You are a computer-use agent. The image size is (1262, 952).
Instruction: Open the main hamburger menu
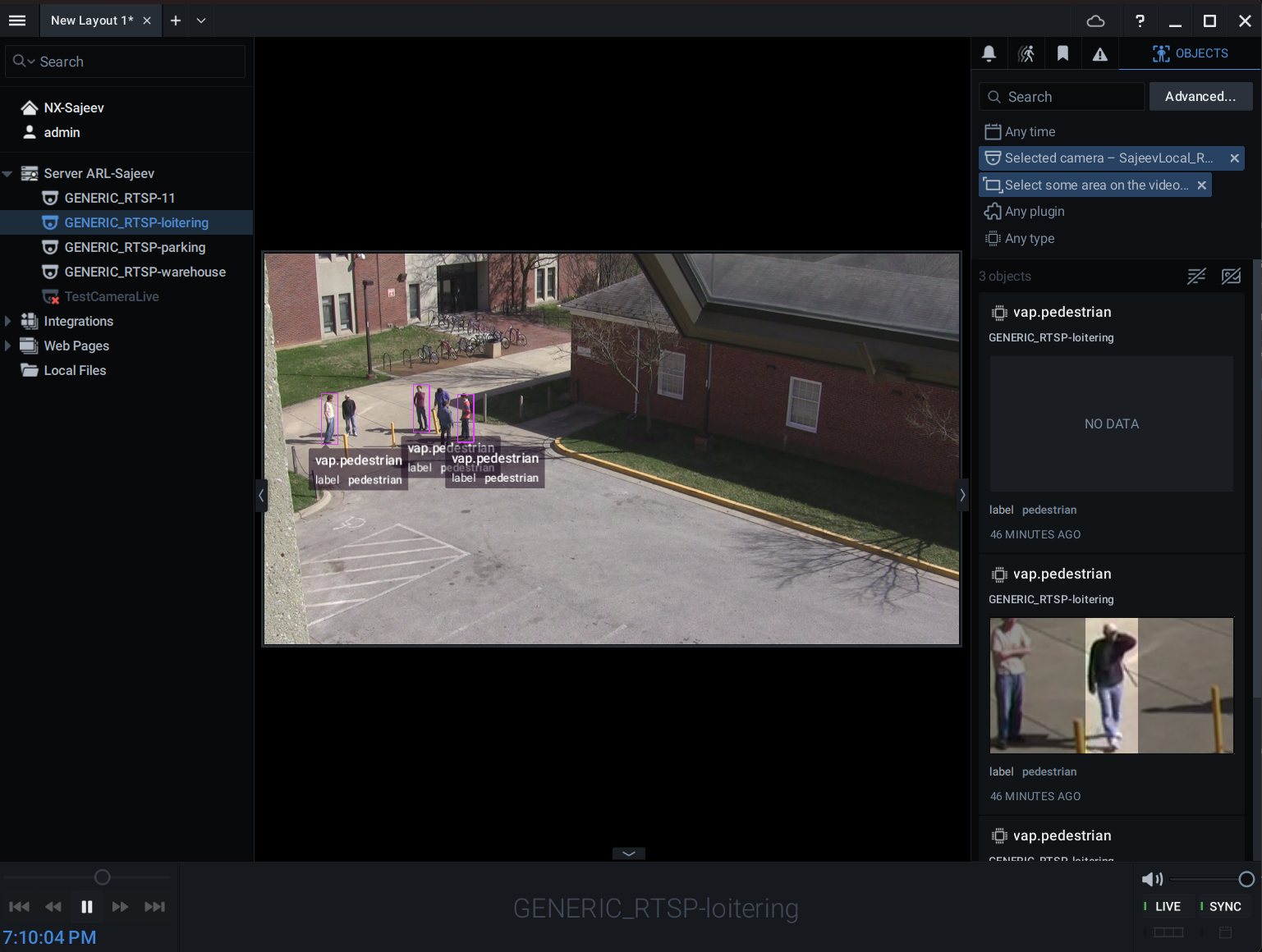(x=17, y=21)
